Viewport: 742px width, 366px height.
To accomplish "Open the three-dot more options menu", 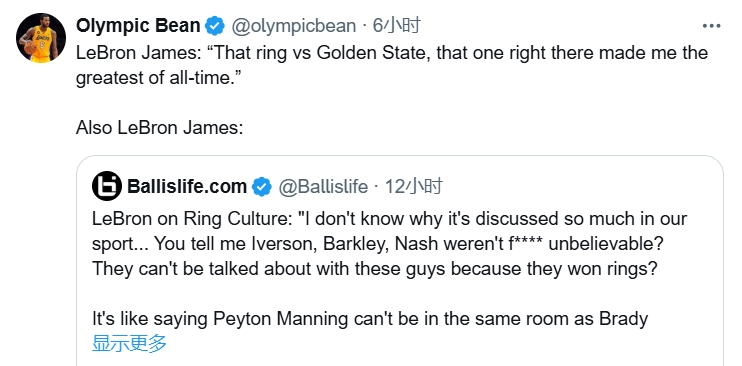I will click(711, 26).
